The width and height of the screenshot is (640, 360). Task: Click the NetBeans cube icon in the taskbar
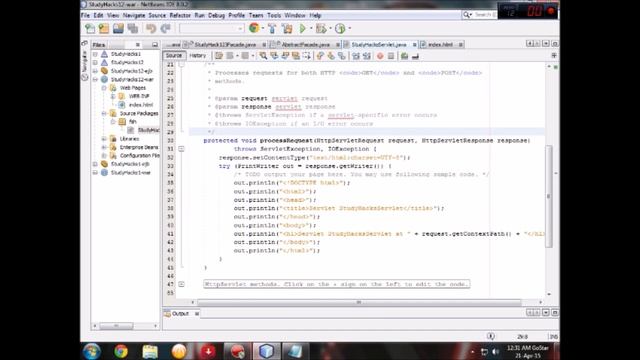(266, 351)
